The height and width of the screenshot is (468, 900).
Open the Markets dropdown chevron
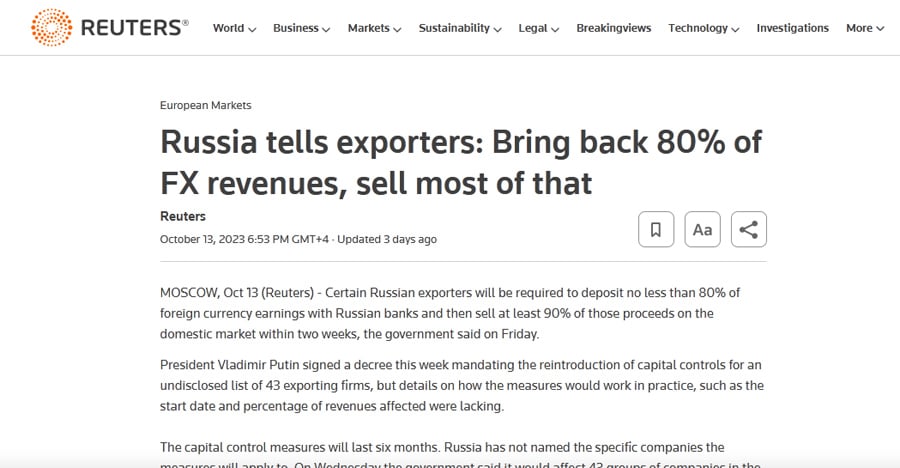[x=397, y=29]
